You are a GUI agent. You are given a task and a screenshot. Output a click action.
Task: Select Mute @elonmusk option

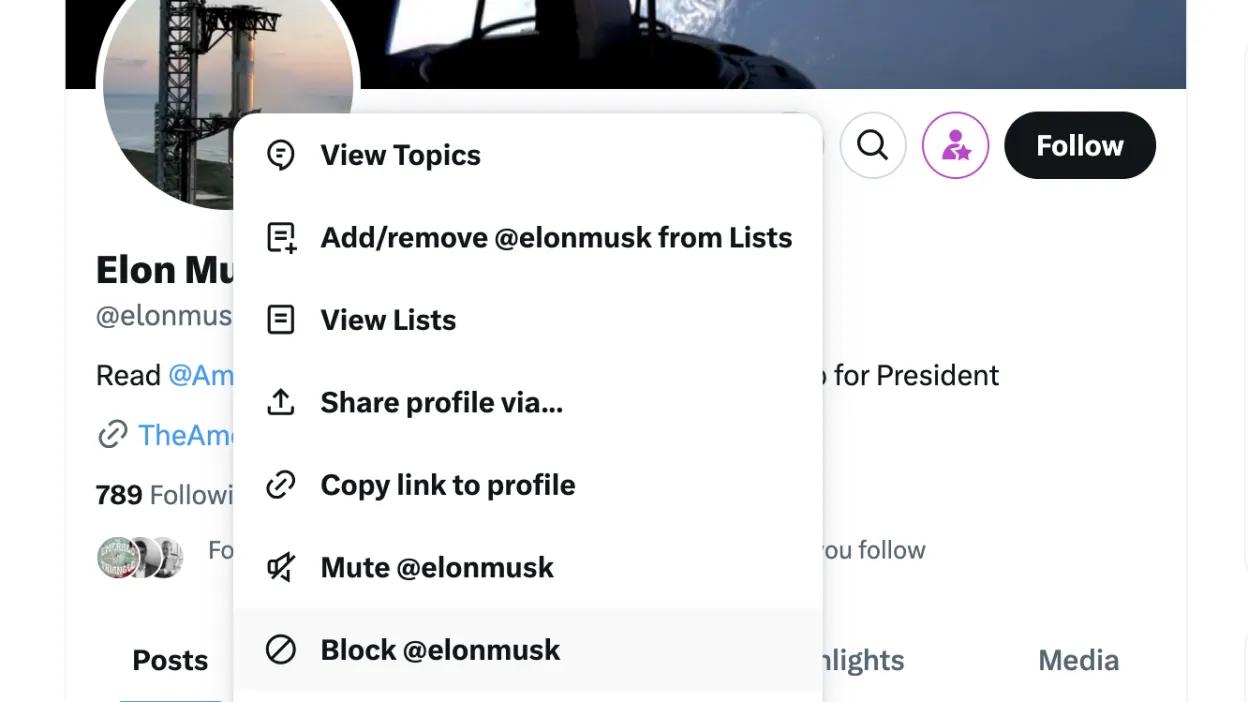(437, 567)
